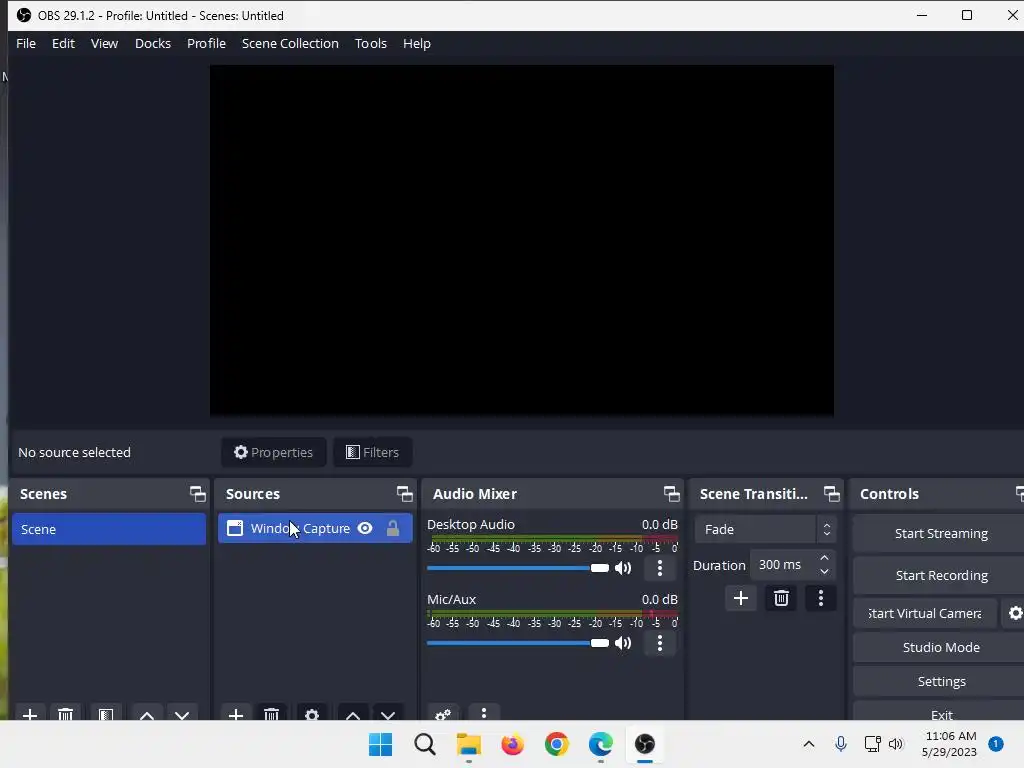Open Mic/Aux options three dots
This screenshot has height=768, width=1024.
pos(660,643)
